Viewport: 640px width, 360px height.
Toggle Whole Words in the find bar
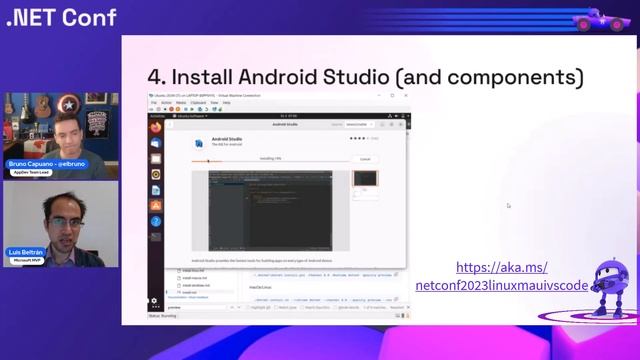pyautogui.click(x=346, y=307)
